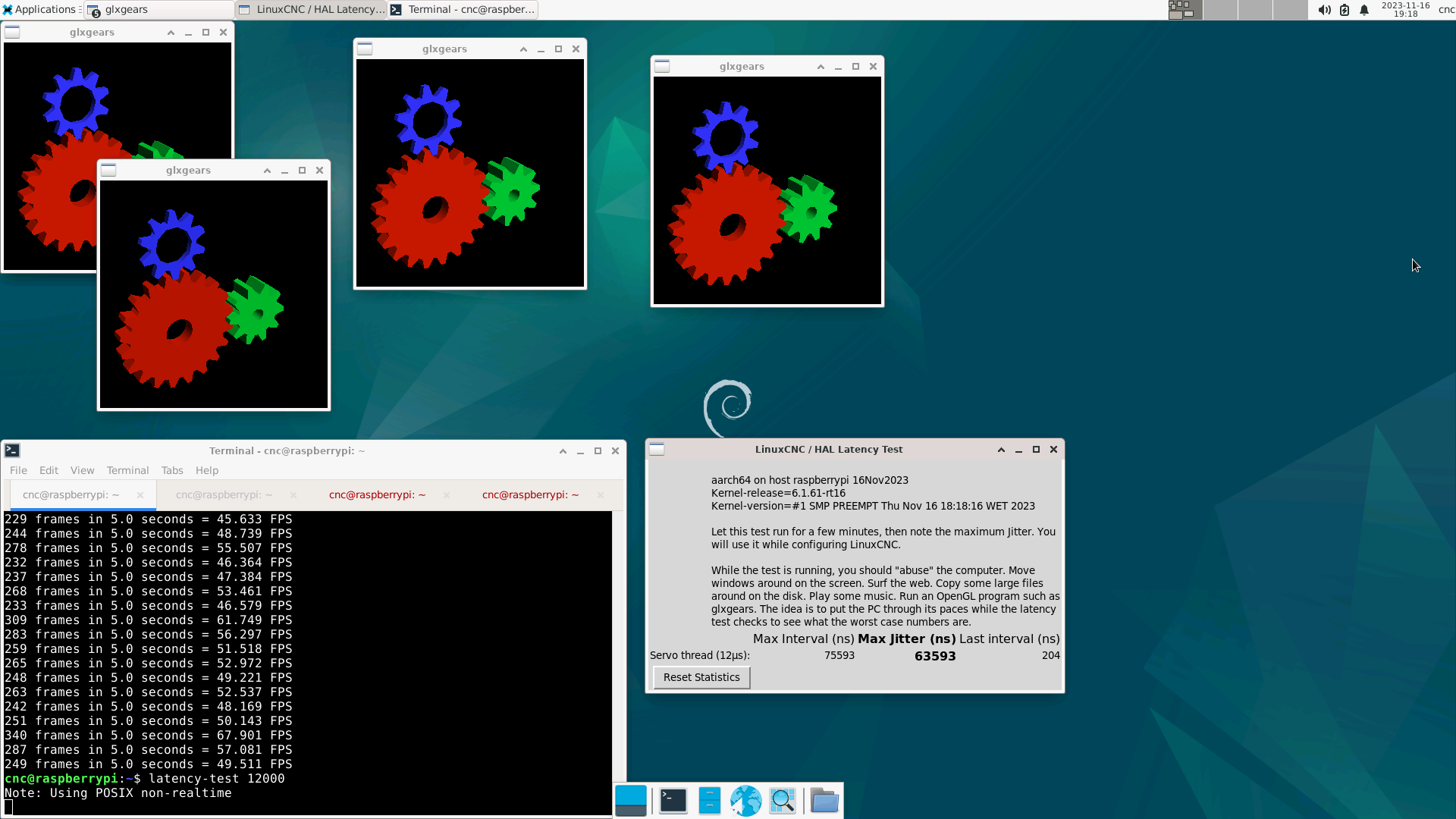Select the second gray cnc@raspberrypi terminal tab
This screenshot has height=819, width=1456.
[224, 495]
